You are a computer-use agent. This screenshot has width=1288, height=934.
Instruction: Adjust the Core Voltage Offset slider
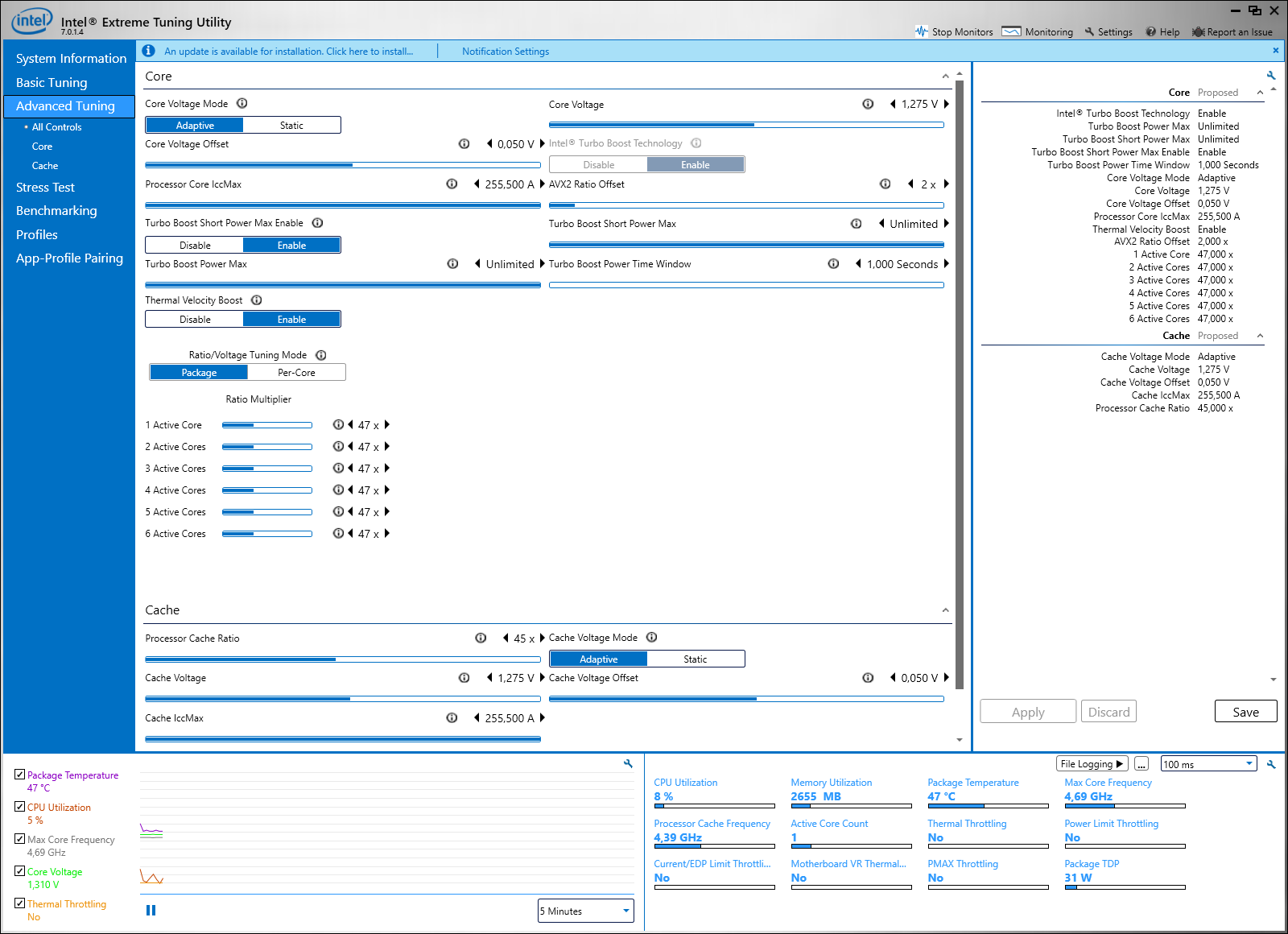(343, 164)
